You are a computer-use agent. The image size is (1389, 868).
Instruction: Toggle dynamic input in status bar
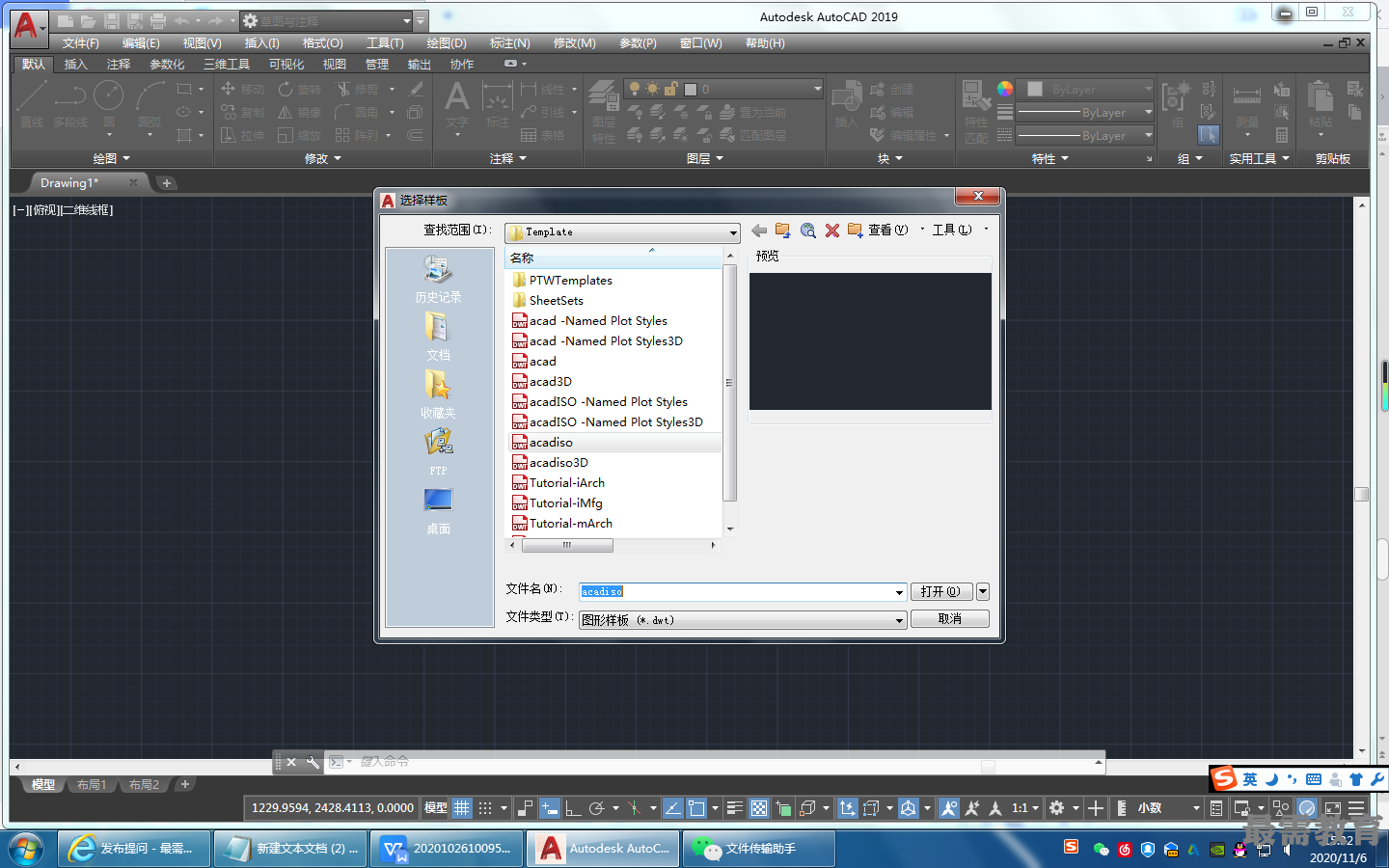550,808
